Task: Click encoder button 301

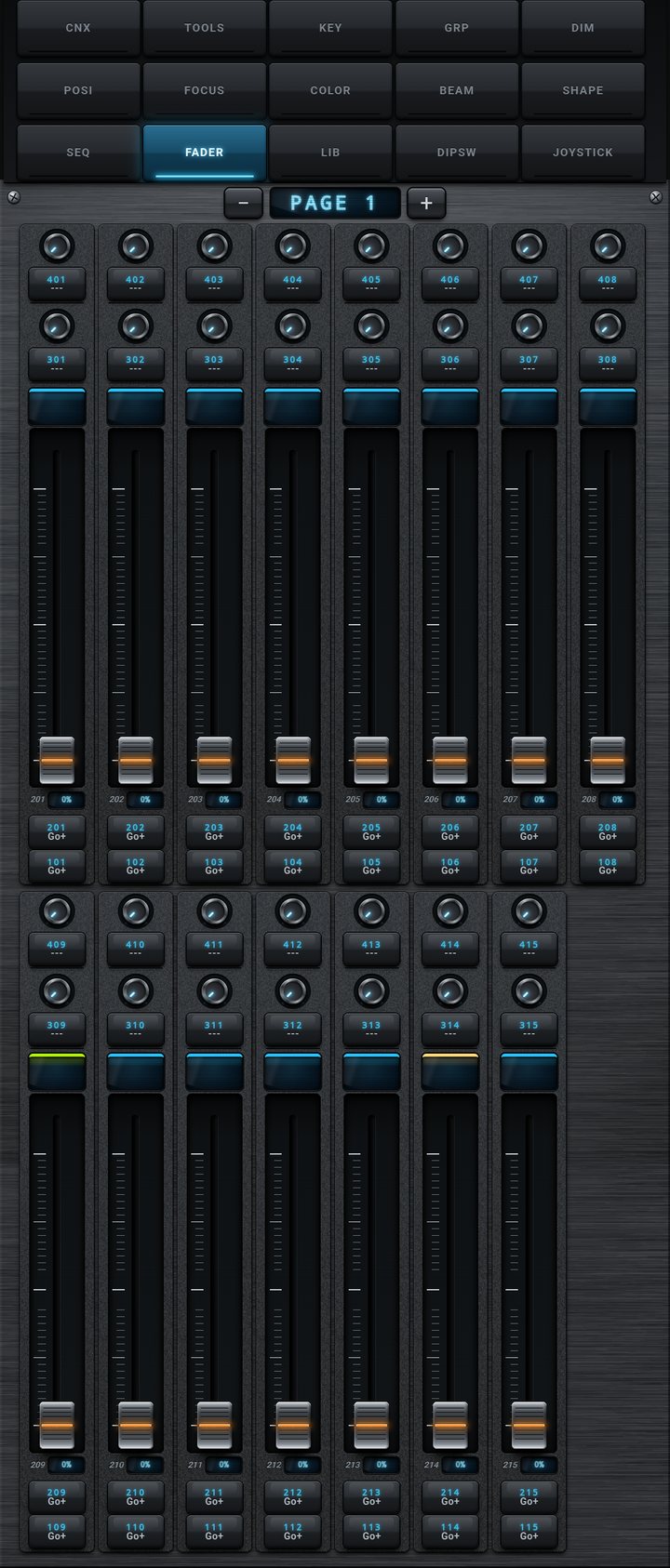Action: tap(57, 364)
